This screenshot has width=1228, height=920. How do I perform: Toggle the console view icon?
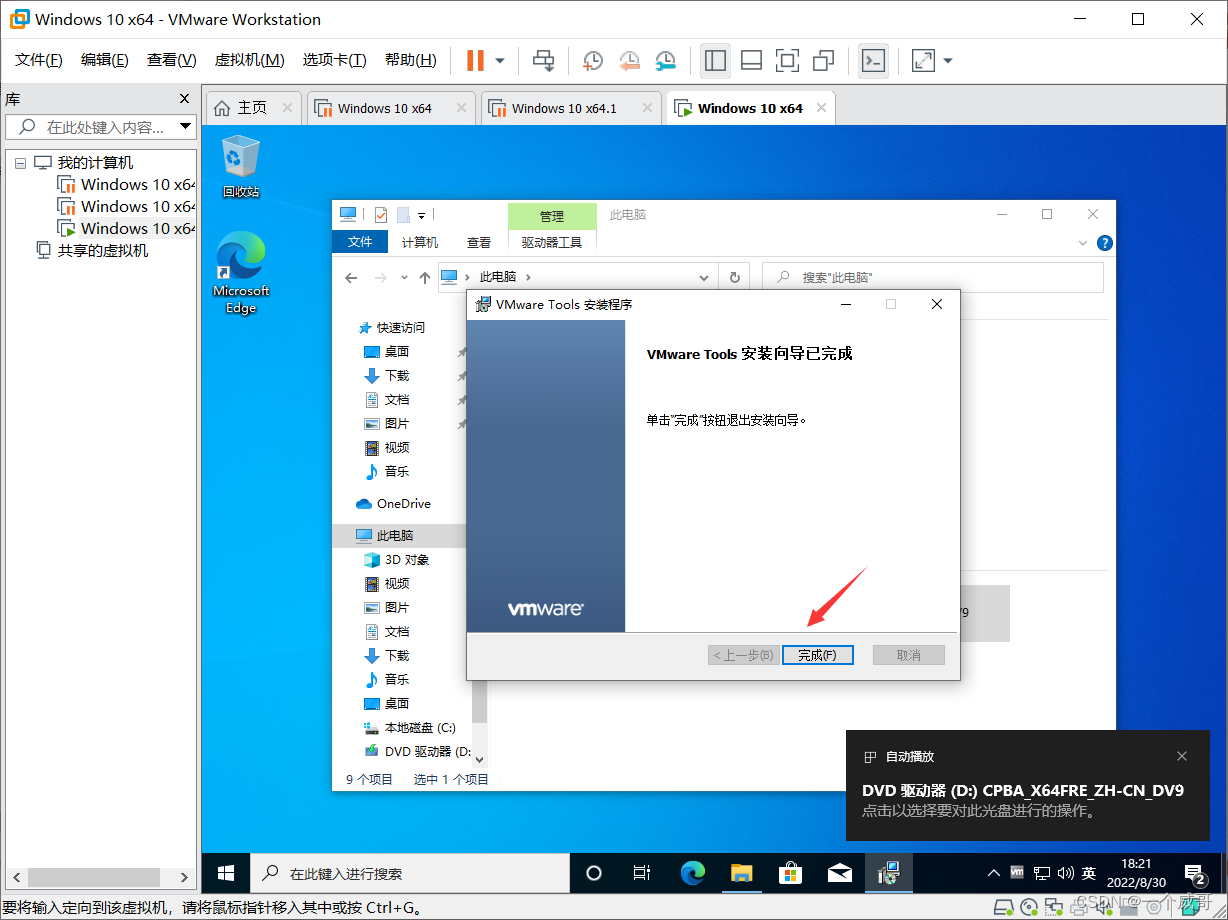(x=873, y=60)
